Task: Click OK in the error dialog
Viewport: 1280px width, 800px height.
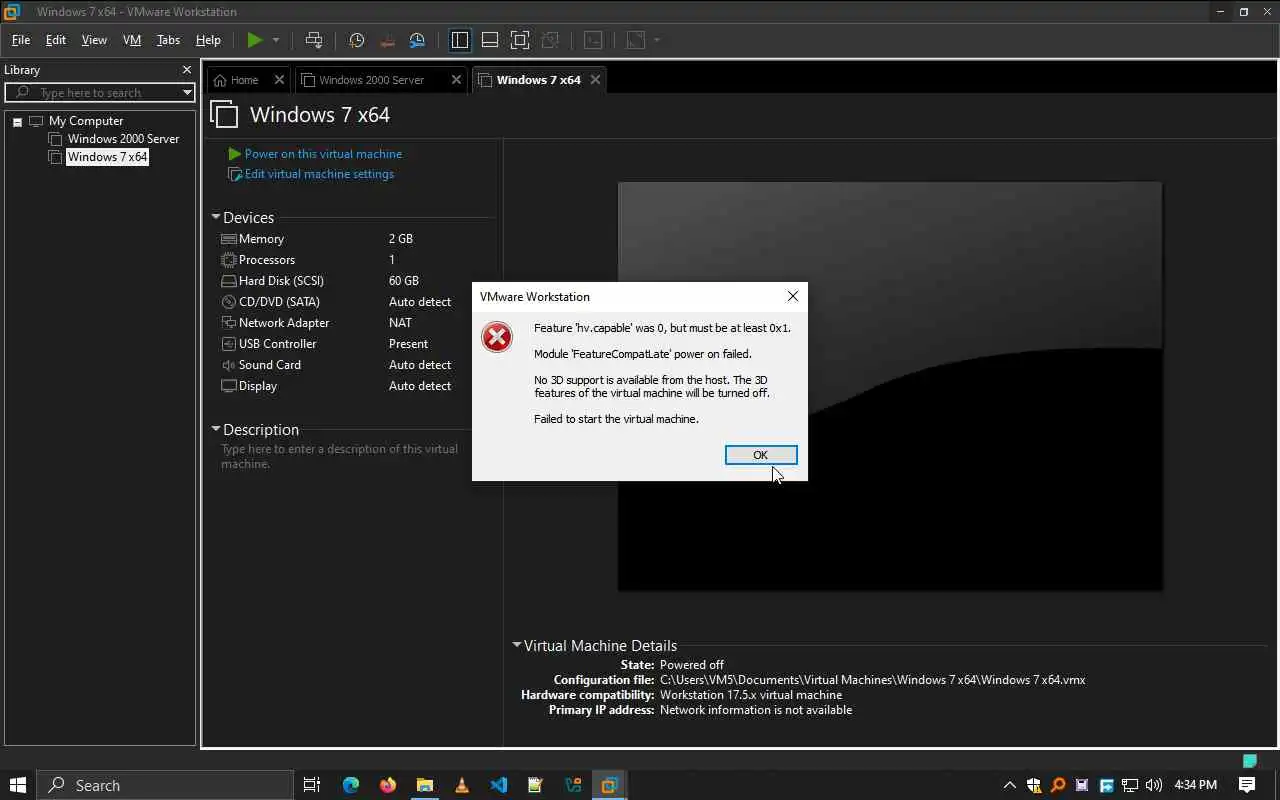Action: (x=761, y=455)
